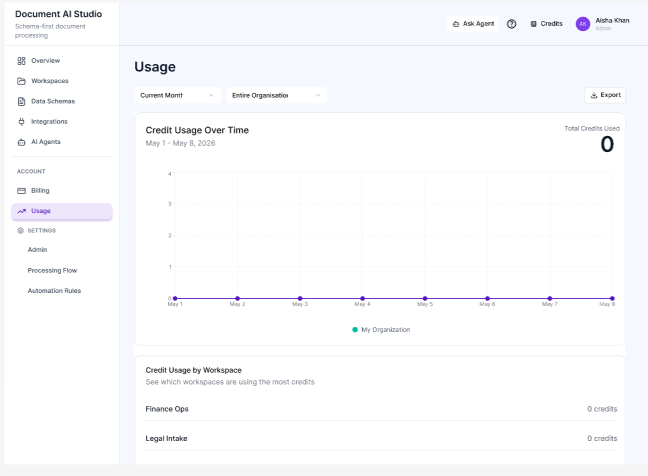The image size is (648, 476).
Task: Click the 'Credit Usage Over Time' heading
Action: (197, 130)
